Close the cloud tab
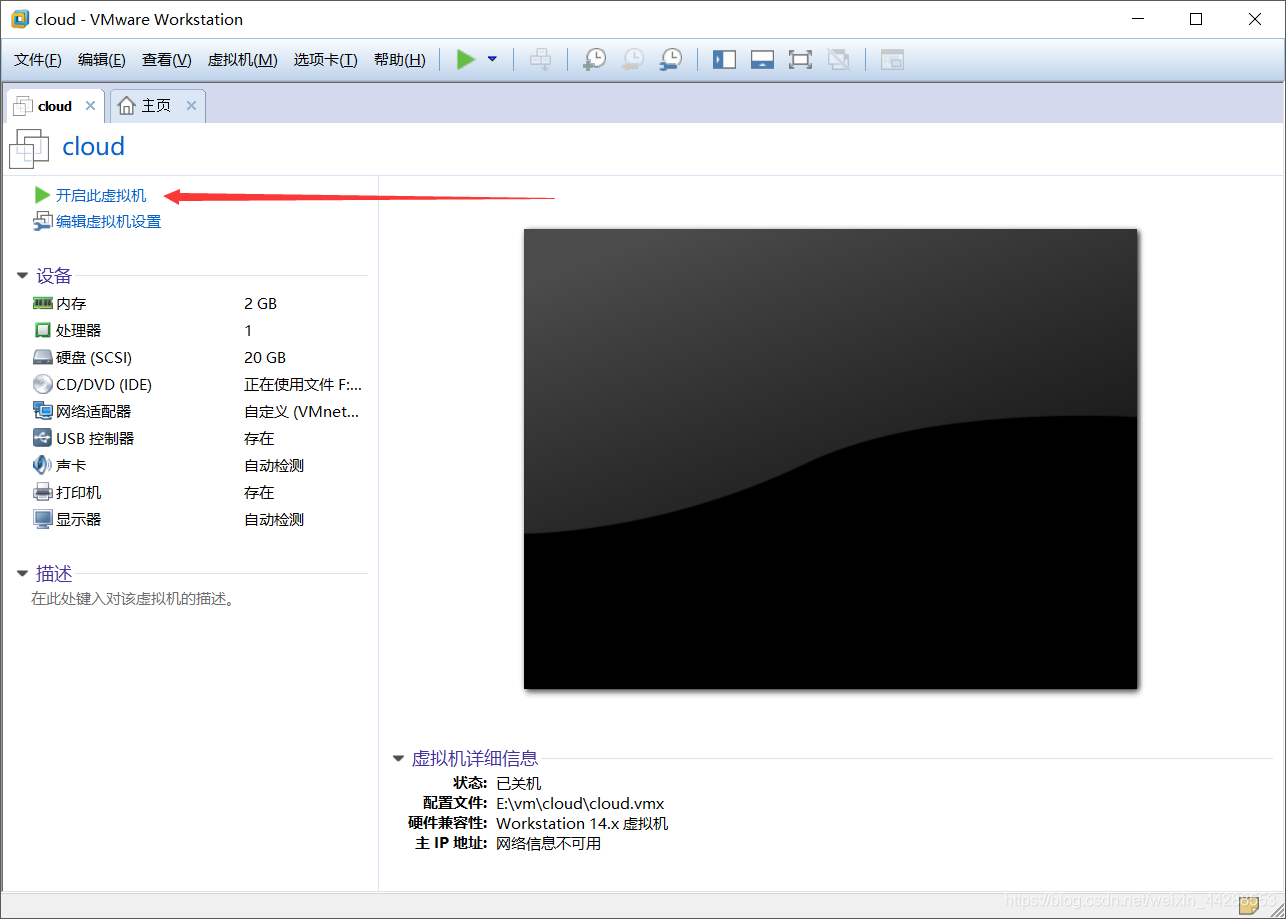 (91, 106)
